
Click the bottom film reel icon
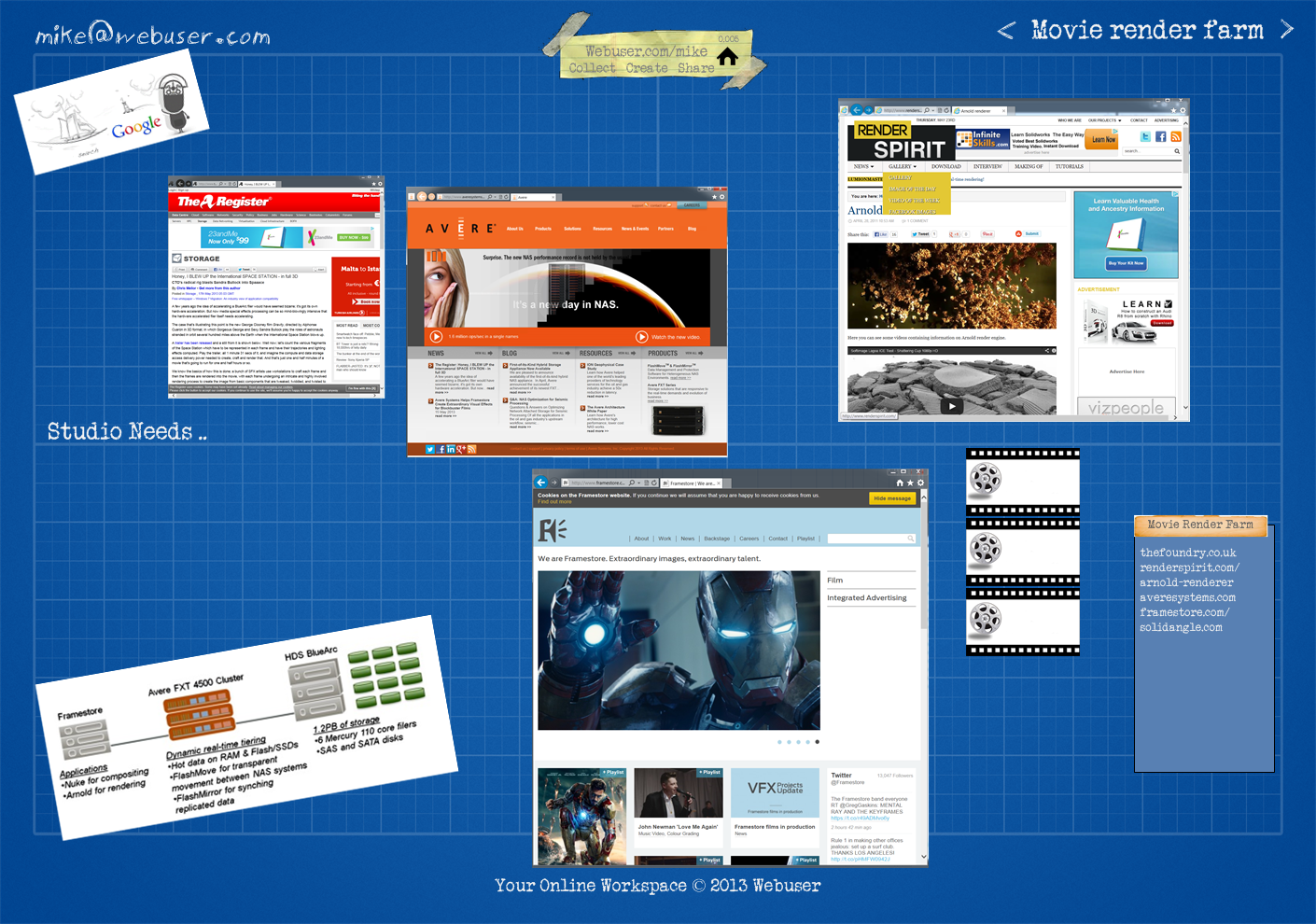point(986,619)
